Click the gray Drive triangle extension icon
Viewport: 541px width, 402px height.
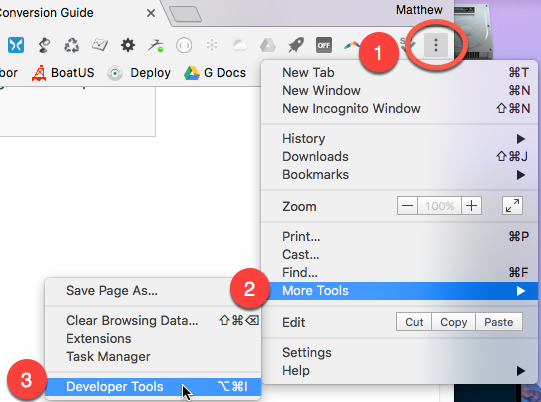click(x=268, y=45)
